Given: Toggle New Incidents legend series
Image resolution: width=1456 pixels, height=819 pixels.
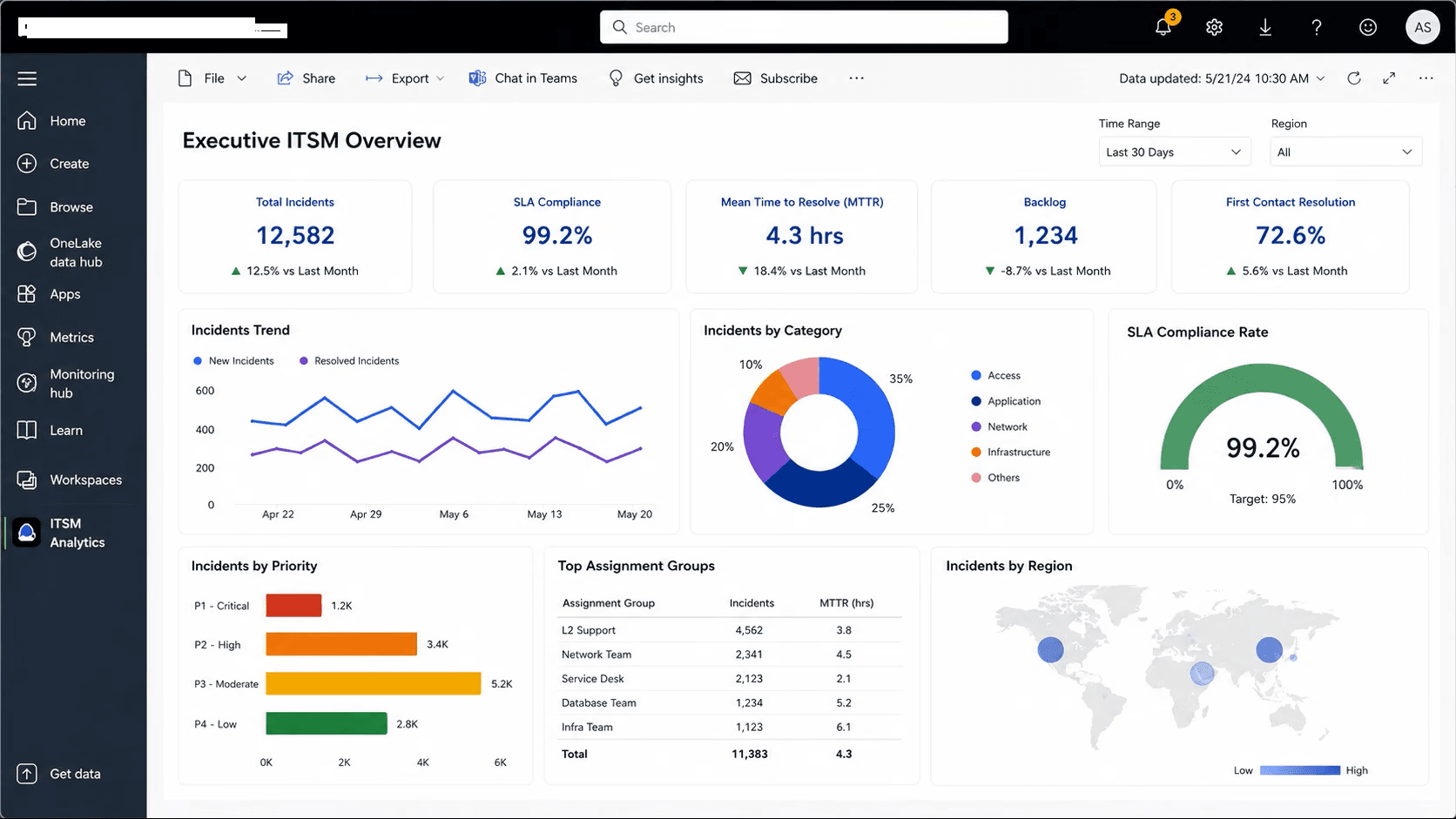Looking at the screenshot, I should (x=233, y=361).
